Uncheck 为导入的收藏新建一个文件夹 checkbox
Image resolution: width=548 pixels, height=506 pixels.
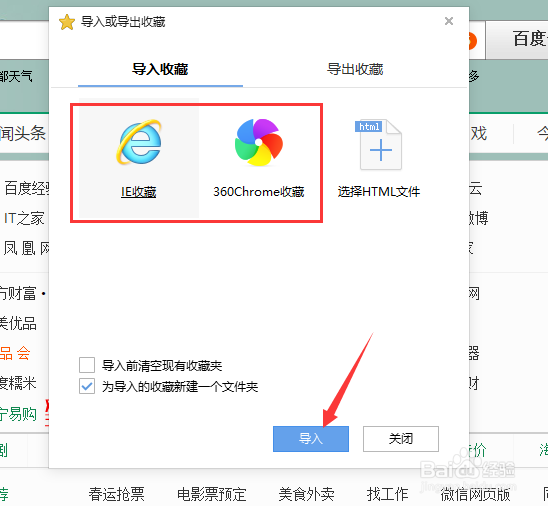[87, 386]
